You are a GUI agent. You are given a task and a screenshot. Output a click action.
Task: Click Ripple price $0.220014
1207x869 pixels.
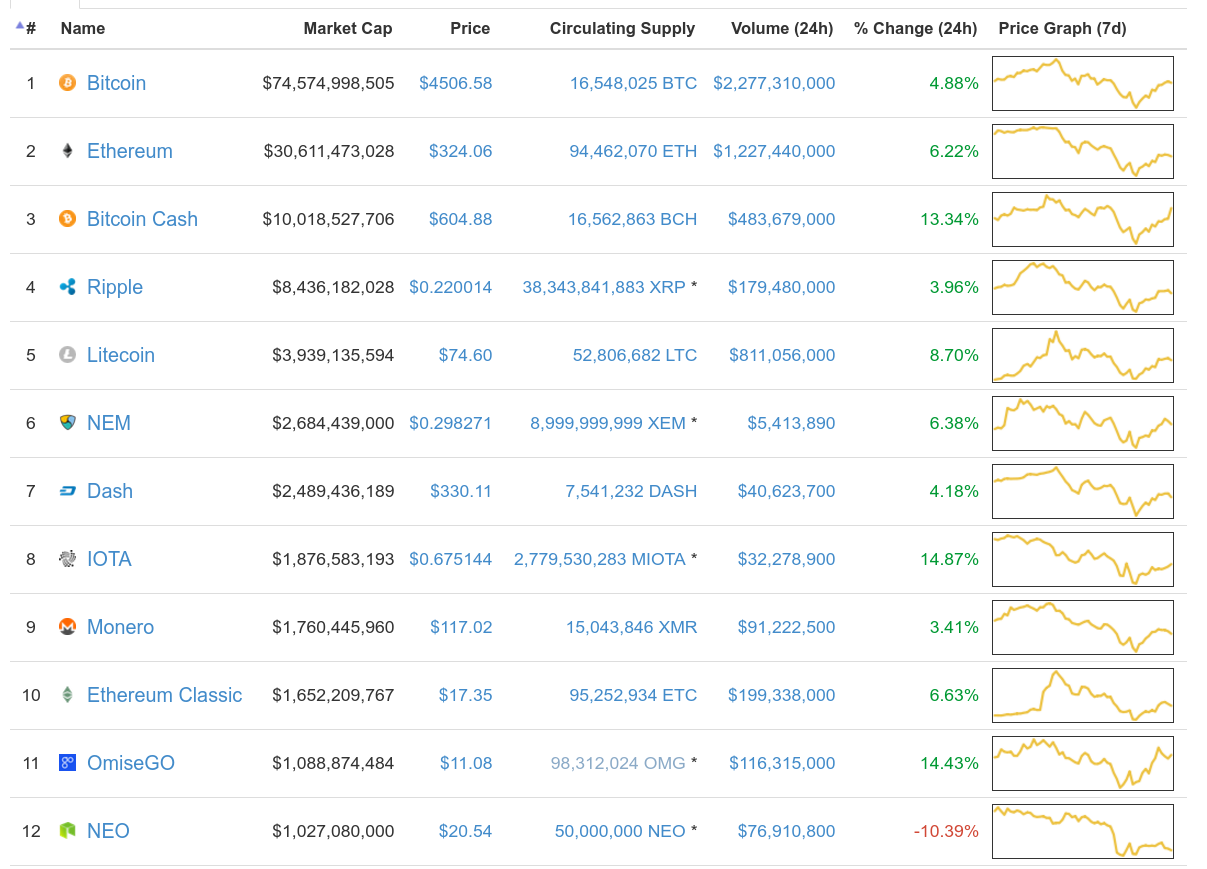tap(451, 287)
